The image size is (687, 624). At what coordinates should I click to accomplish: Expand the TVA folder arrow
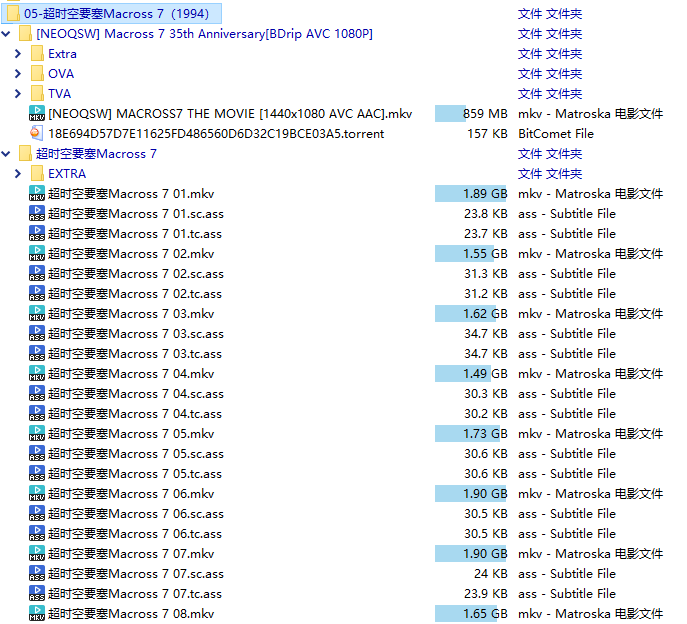[x=18, y=94]
